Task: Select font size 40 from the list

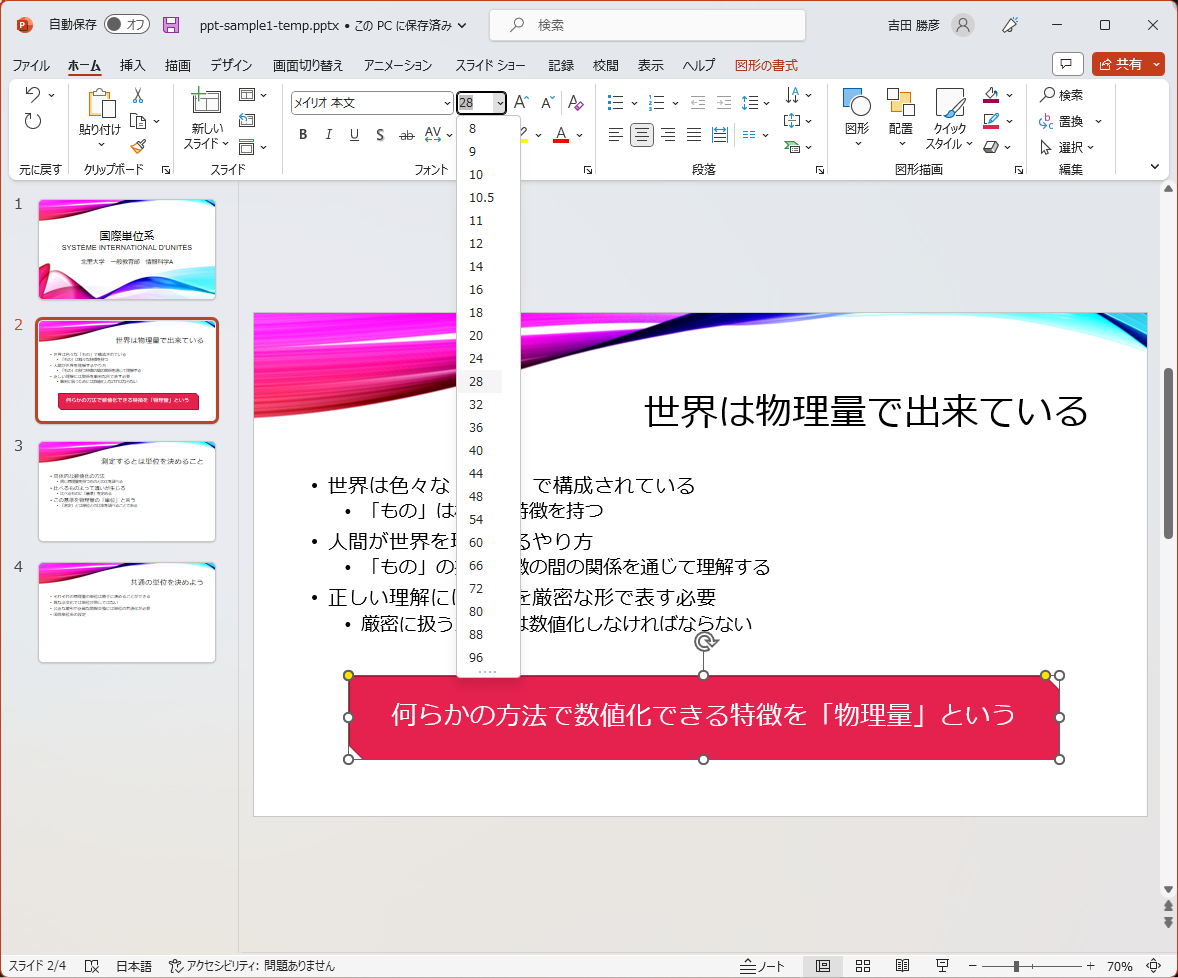Action: (x=477, y=450)
